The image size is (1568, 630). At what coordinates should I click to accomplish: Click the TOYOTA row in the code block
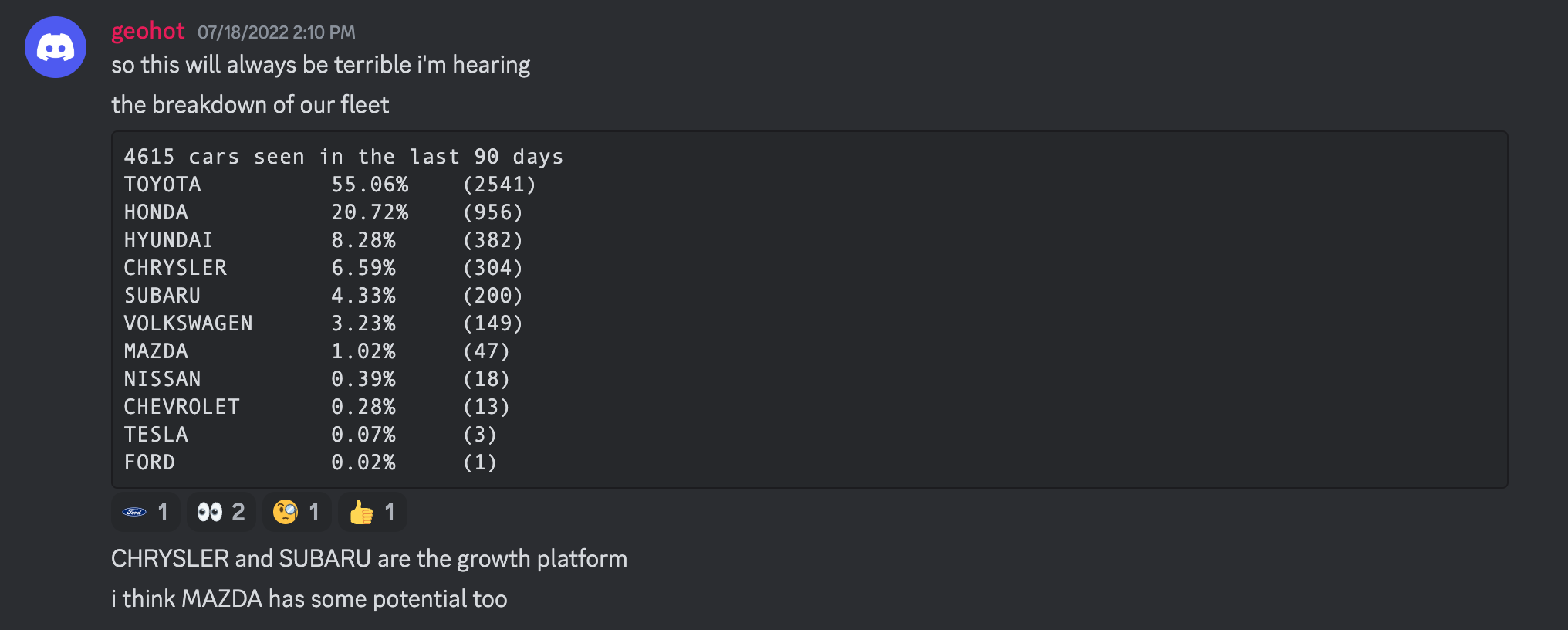(x=330, y=185)
